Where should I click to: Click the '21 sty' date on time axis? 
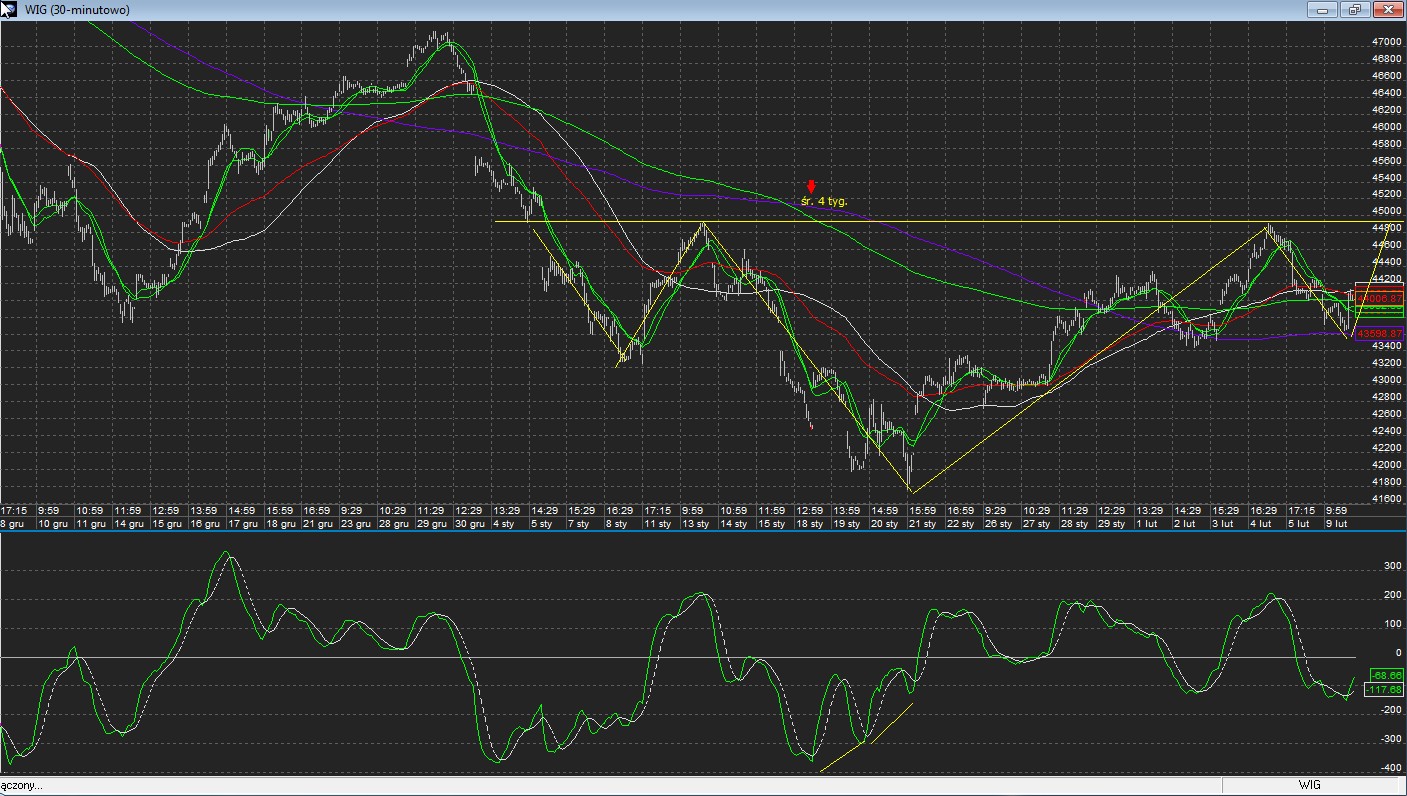(921, 524)
